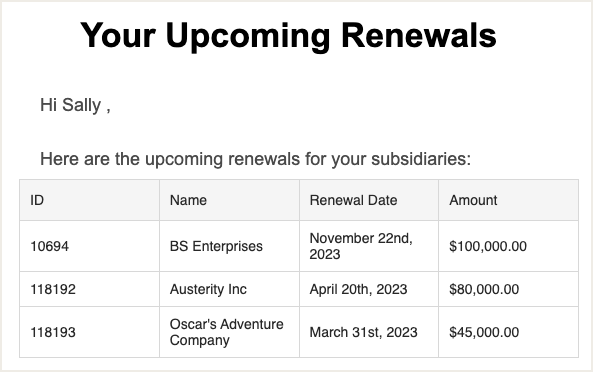Click the April 20th, 2023 date cell

click(x=369, y=289)
